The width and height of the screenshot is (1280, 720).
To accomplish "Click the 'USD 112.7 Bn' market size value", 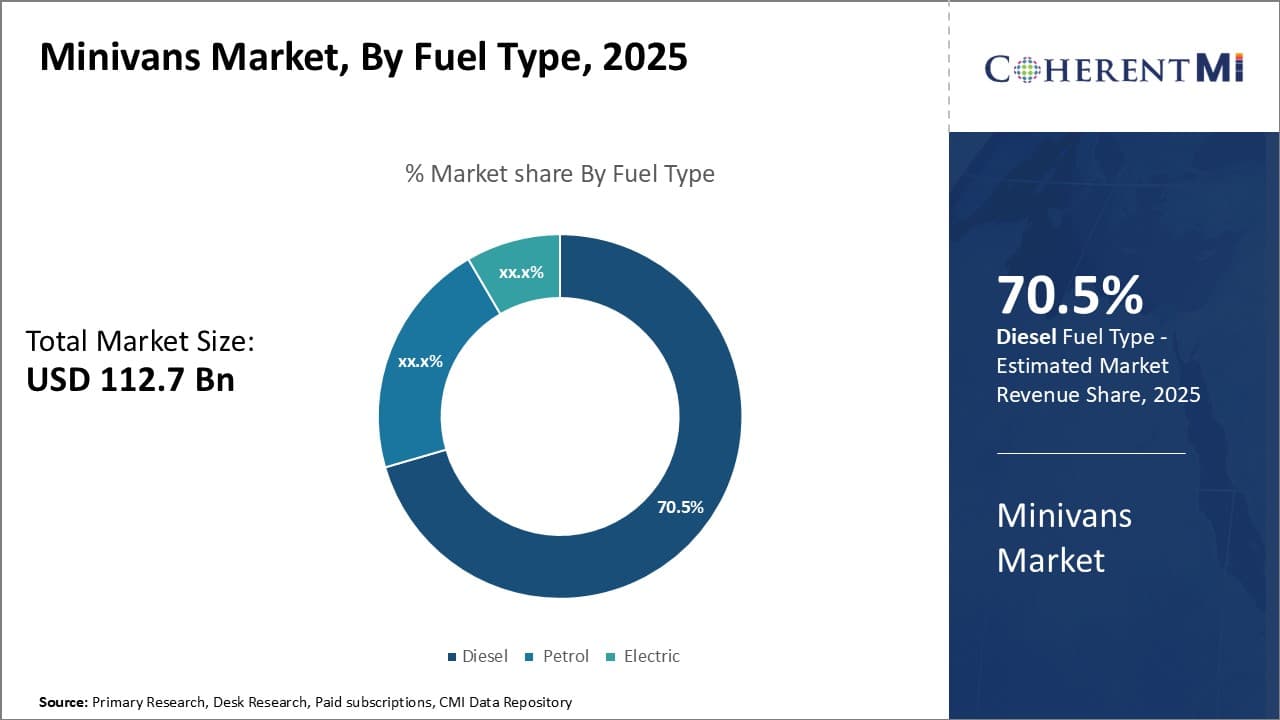I will click(x=130, y=380).
